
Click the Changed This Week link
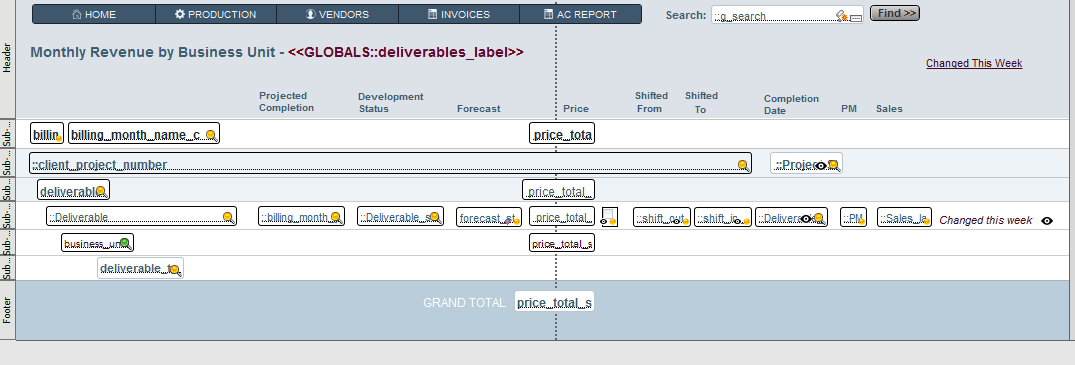pyautogui.click(x=974, y=63)
